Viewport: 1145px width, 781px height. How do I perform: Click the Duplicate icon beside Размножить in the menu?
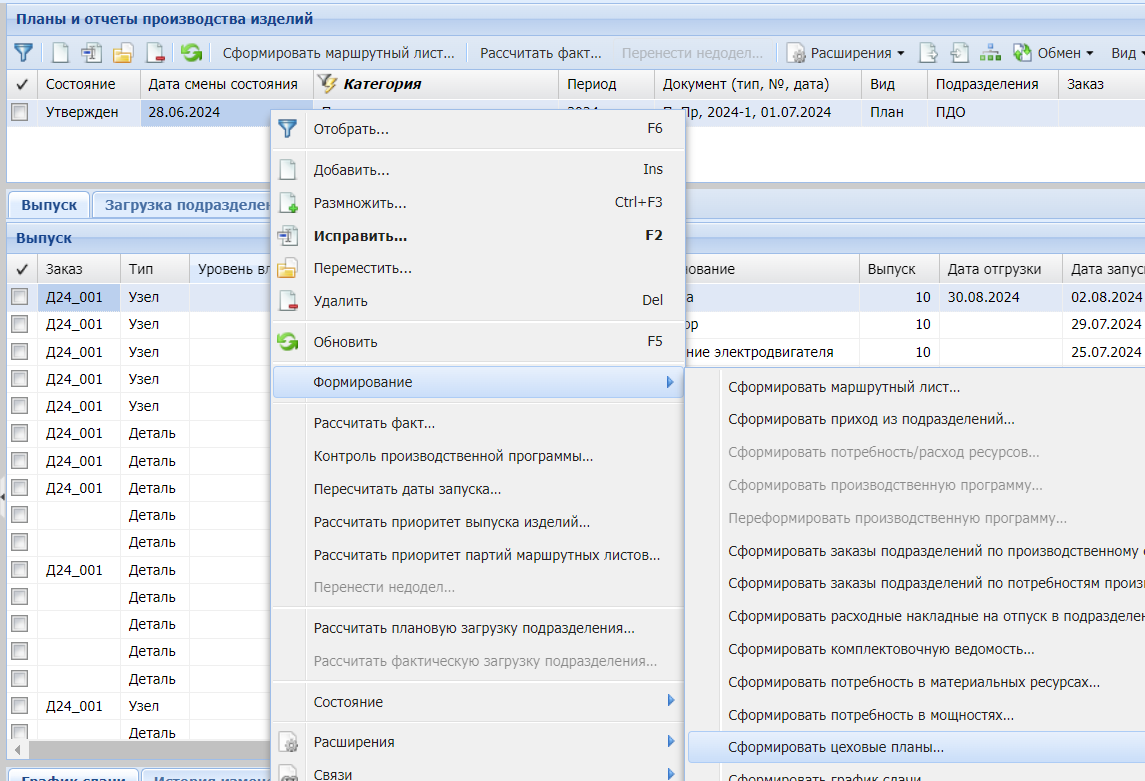click(288, 203)
